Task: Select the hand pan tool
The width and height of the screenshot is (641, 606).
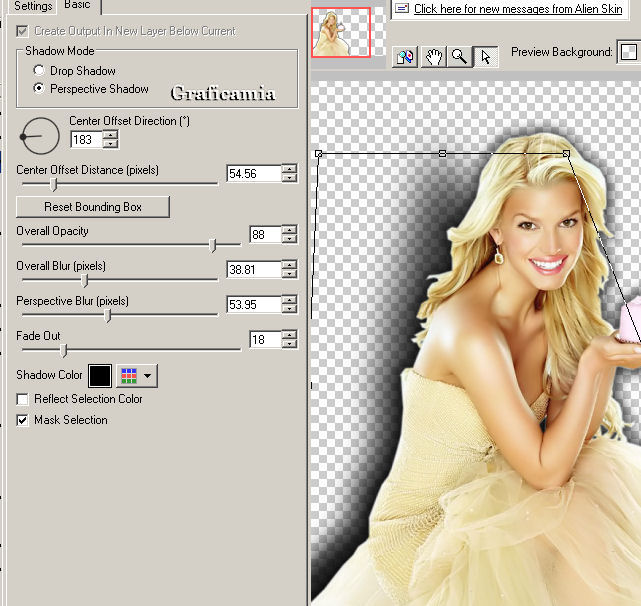Action: coord(434,56)
